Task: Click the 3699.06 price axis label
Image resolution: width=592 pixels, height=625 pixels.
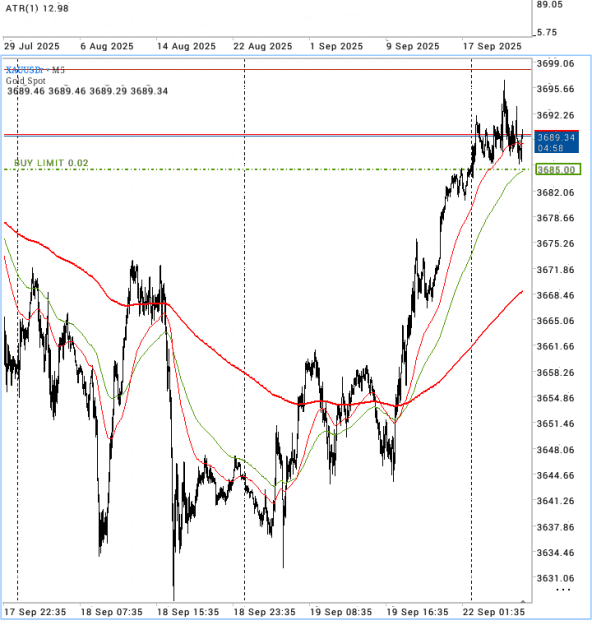Action: [x=555, y=63]
